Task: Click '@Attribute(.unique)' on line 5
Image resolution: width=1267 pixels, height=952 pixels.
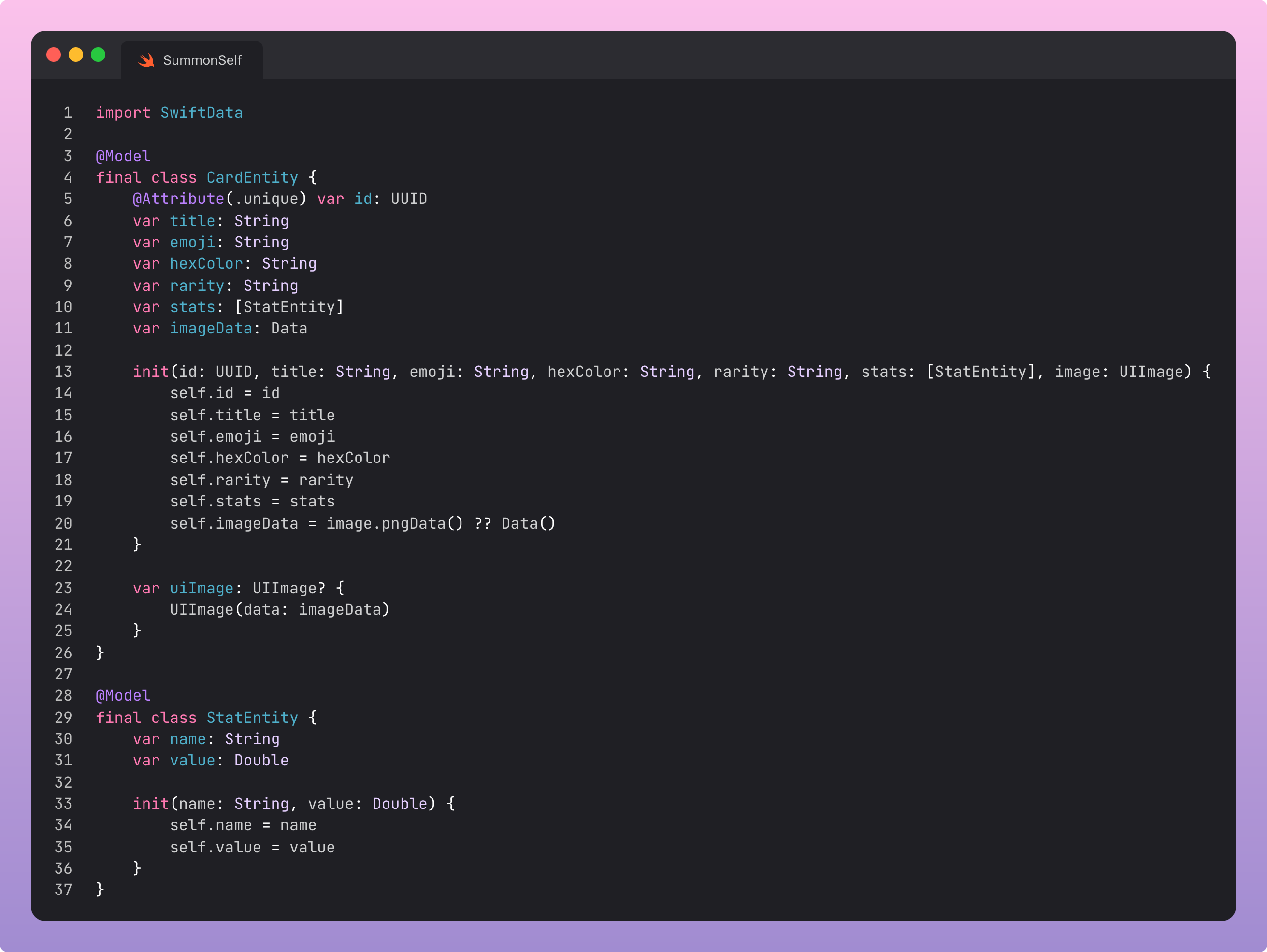Action: click(x=220, y=199)
